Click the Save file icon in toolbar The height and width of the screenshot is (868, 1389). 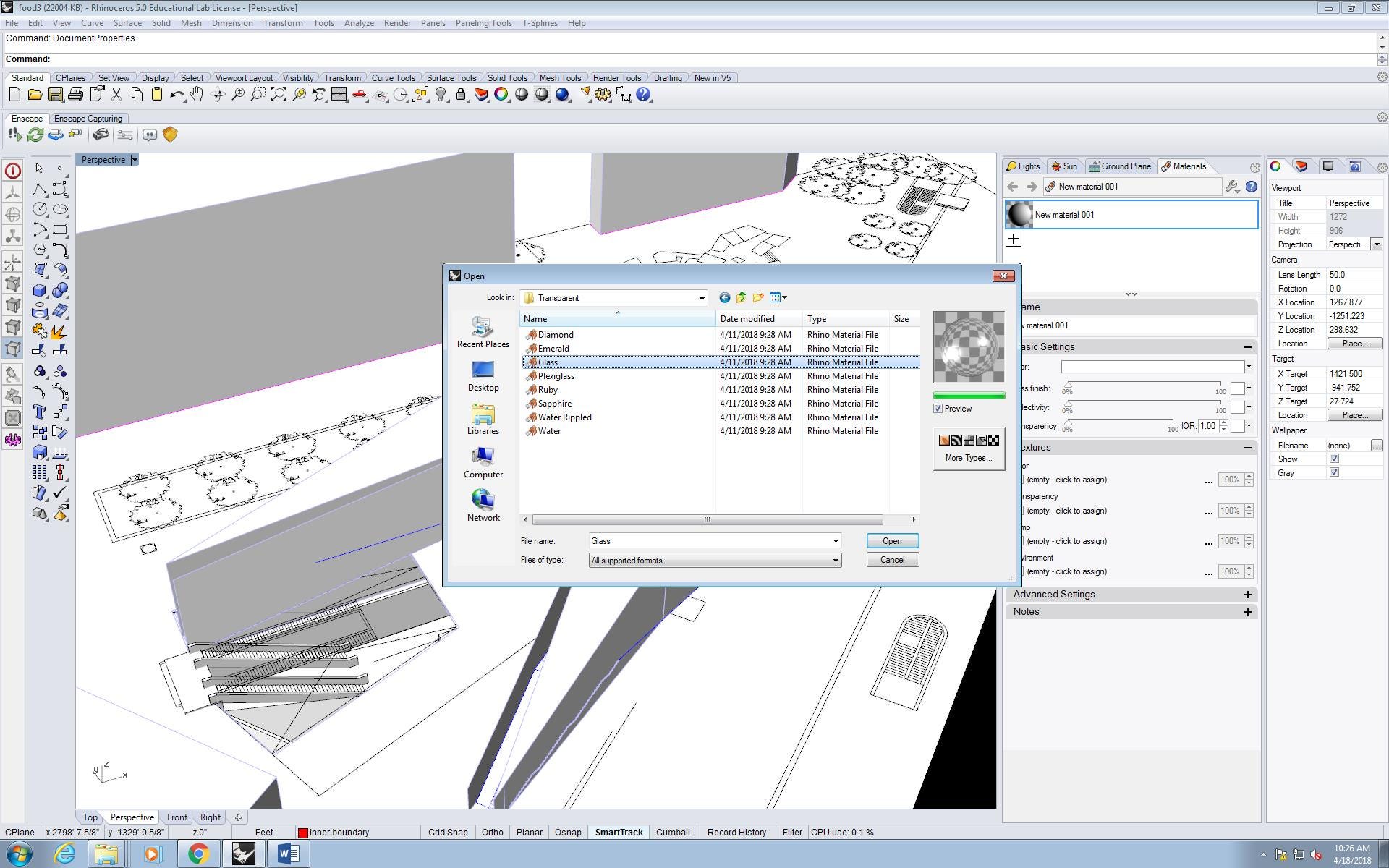point(55,95)
